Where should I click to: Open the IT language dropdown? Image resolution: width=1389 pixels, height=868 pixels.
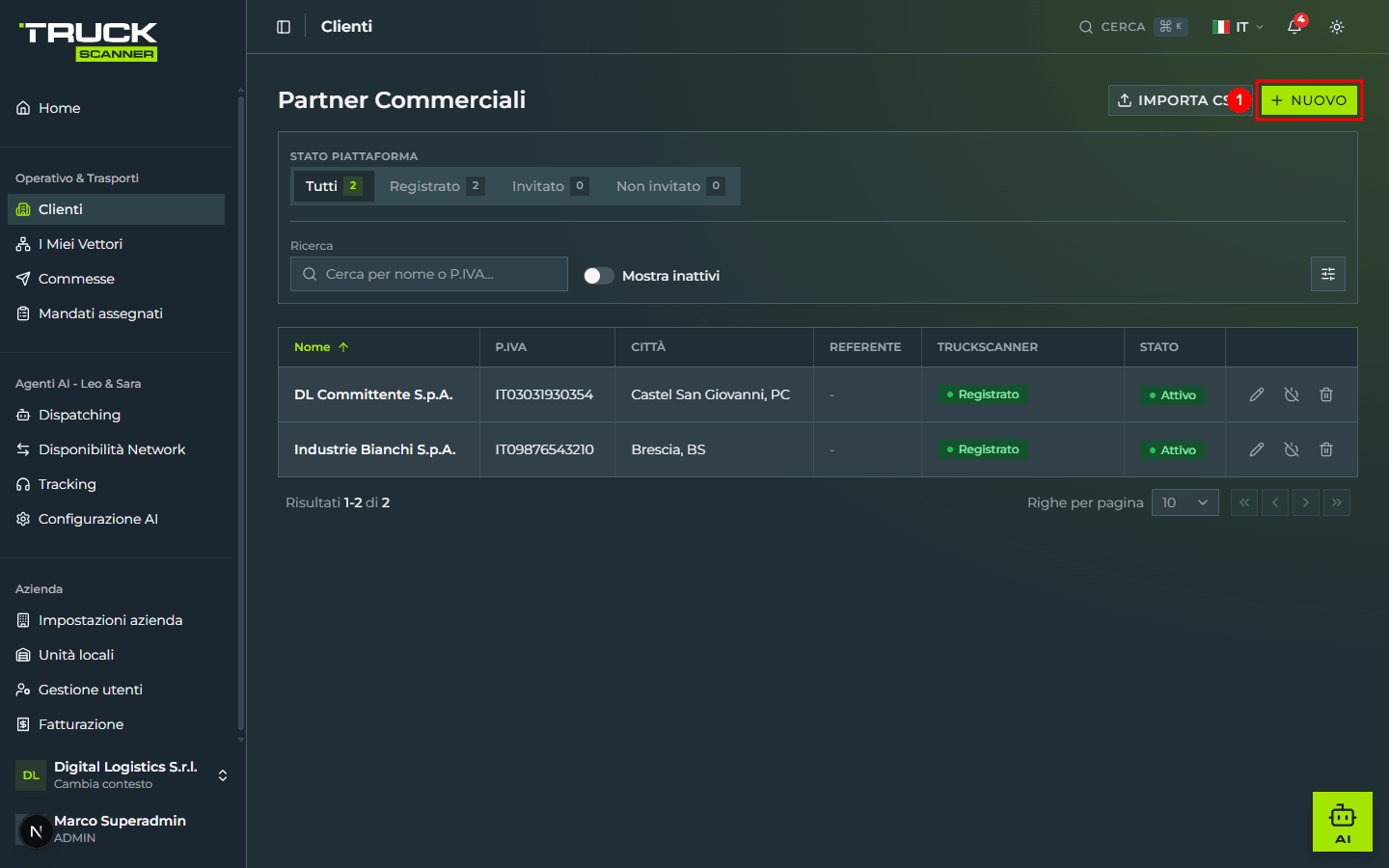1239,27
